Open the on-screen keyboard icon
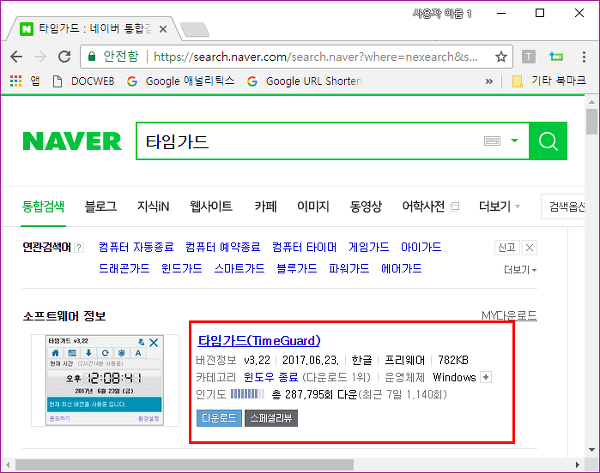Screen dimensions: 600x473 [492, 141]
